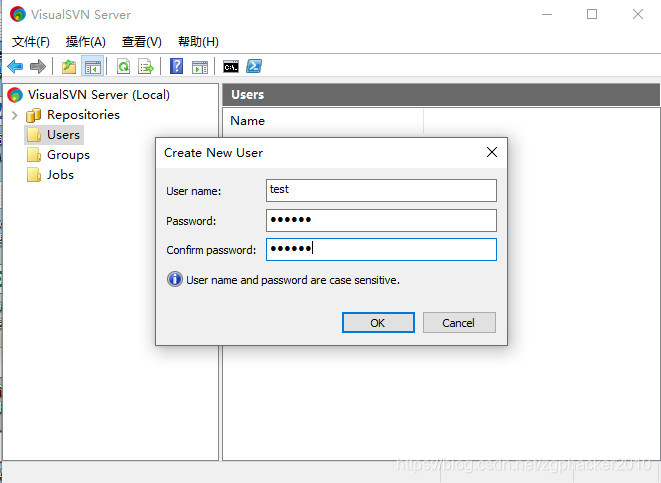Screen dimensions: 661x483
Task: Click the info icon in the dialog
Action: point(175,279)
